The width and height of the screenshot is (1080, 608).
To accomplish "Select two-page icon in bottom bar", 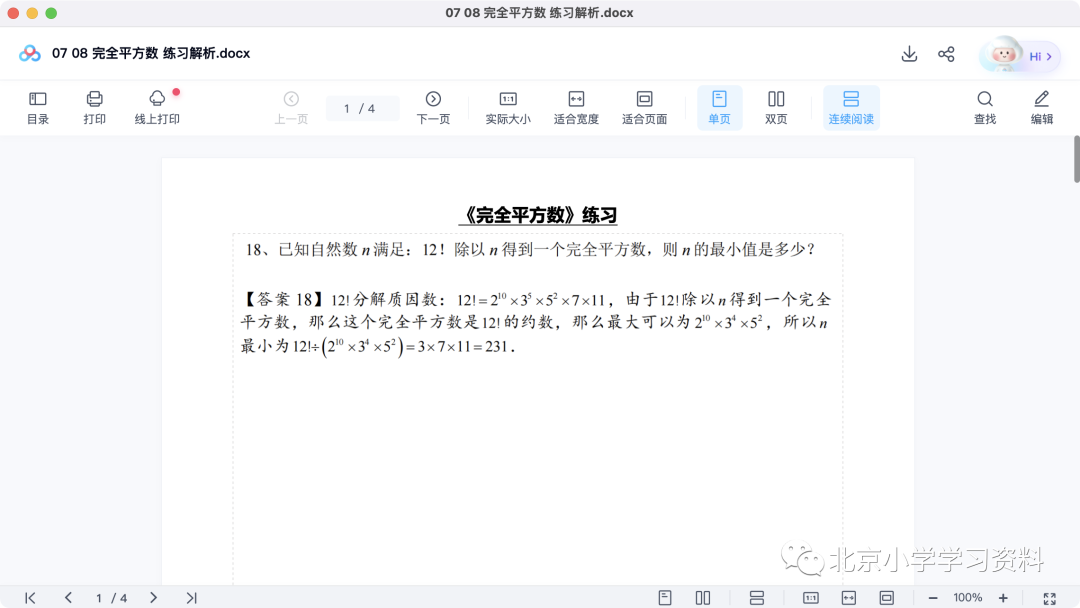I will click(x=703, y=598).
